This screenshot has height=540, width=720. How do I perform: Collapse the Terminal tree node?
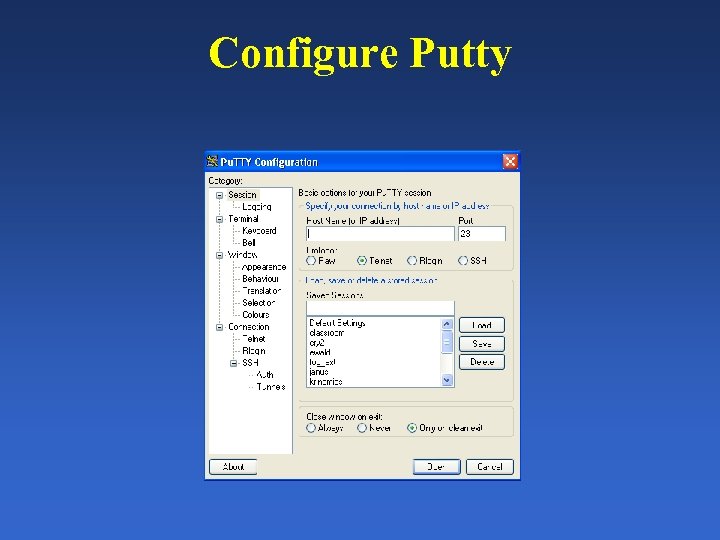point(219,219)
